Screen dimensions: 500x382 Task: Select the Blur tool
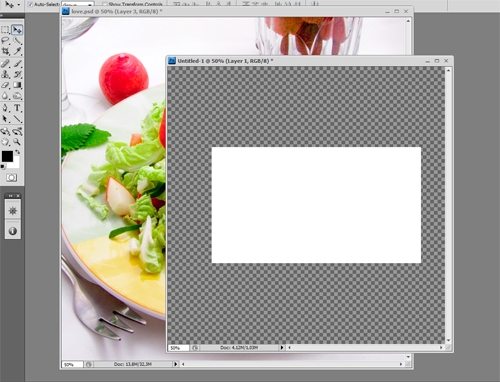(x=5, y=96)
